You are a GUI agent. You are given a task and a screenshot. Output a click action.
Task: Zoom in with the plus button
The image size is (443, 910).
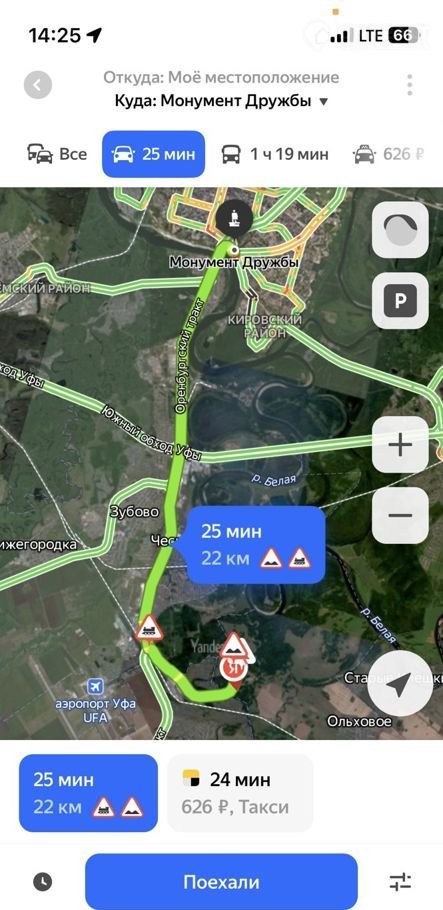[x=400, y=445]
